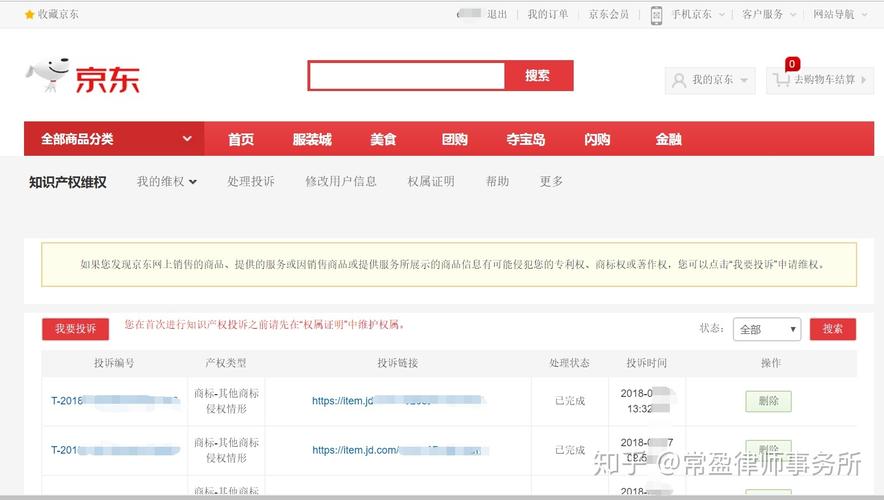Click the 投诉链接 column header
This screenshot has height=500, width=884.
(397, 363)
